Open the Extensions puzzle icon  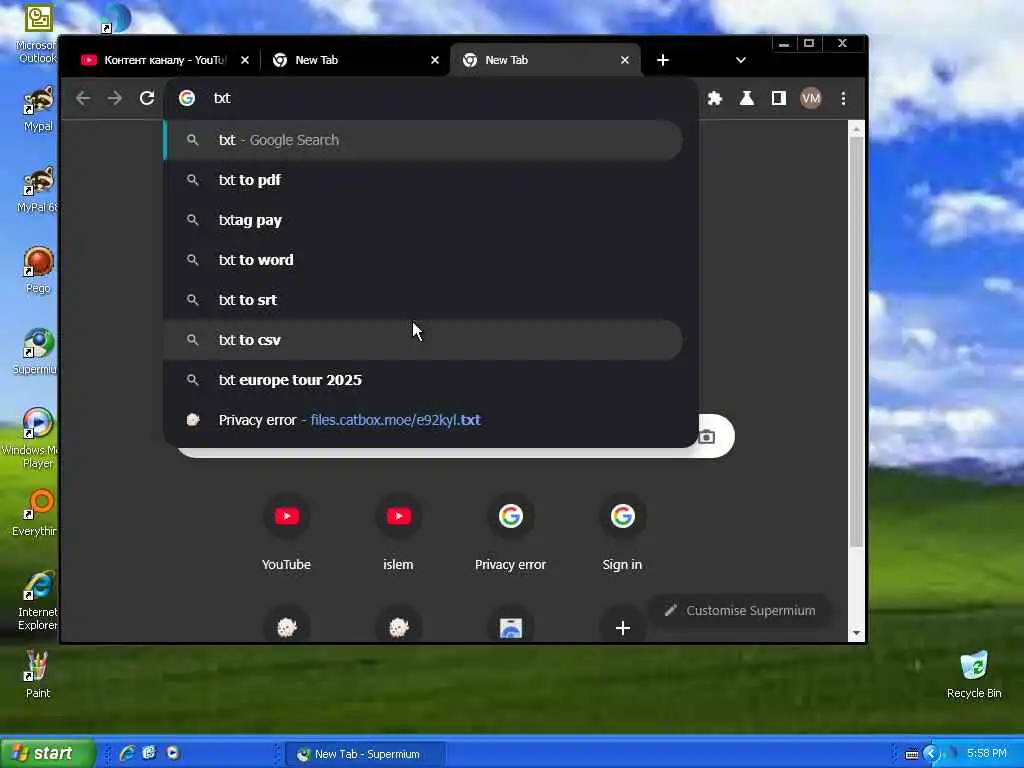click(715, 98)
